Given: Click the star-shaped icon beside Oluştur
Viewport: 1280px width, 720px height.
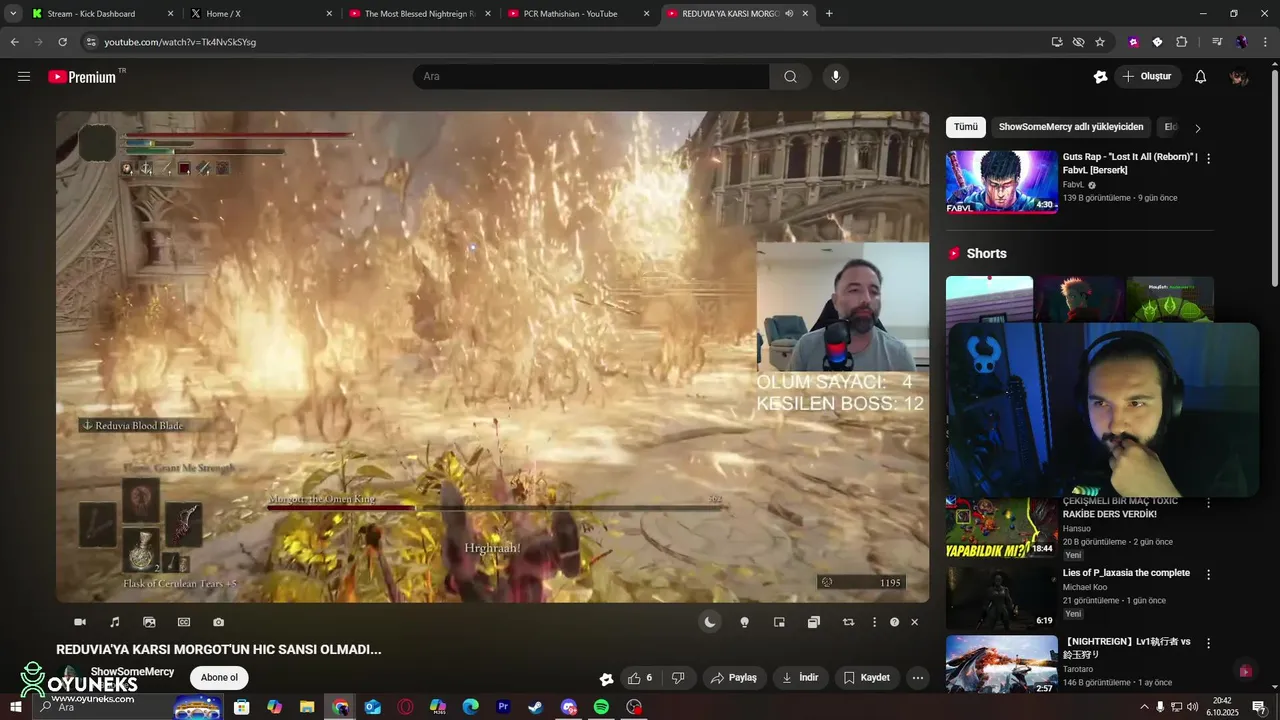Looking at the screenshot, I should click(1100, 77).
